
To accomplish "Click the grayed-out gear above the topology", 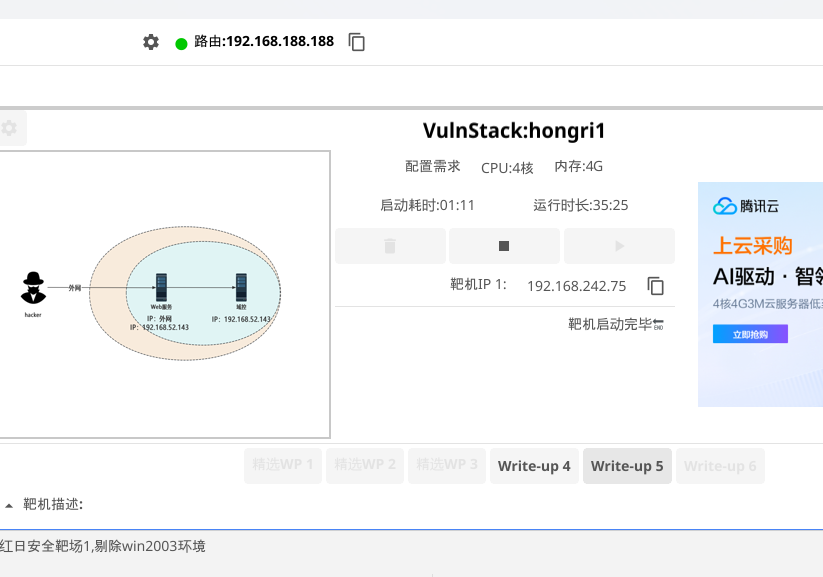I will pyautogui.click(x=10, y=128).
